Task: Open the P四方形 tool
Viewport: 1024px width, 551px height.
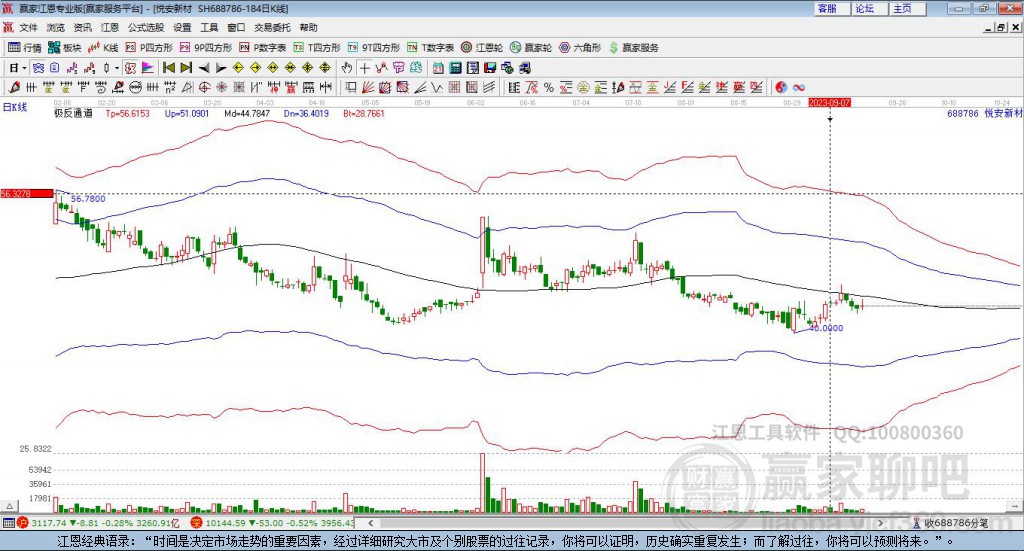Action: tap(149, 48)
